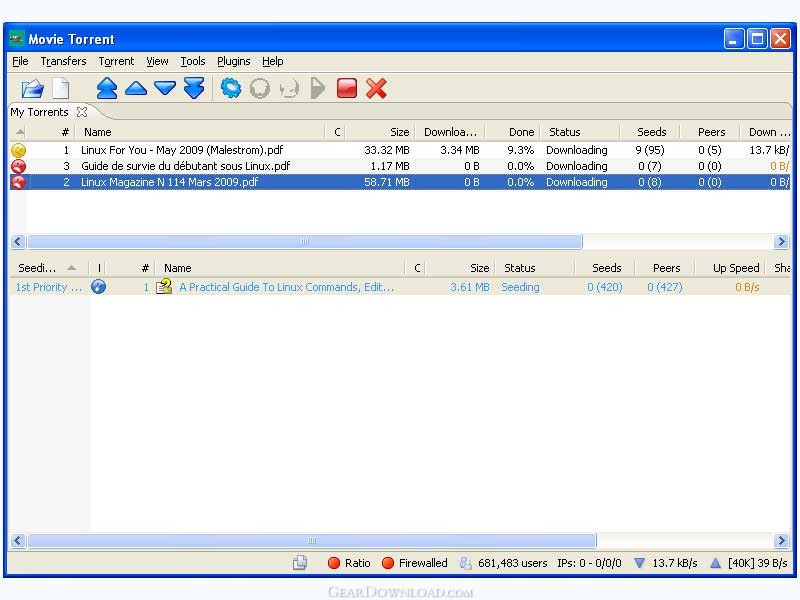Move torrent to bottom of queue
The image size is (800, 600).
point(194,89)
